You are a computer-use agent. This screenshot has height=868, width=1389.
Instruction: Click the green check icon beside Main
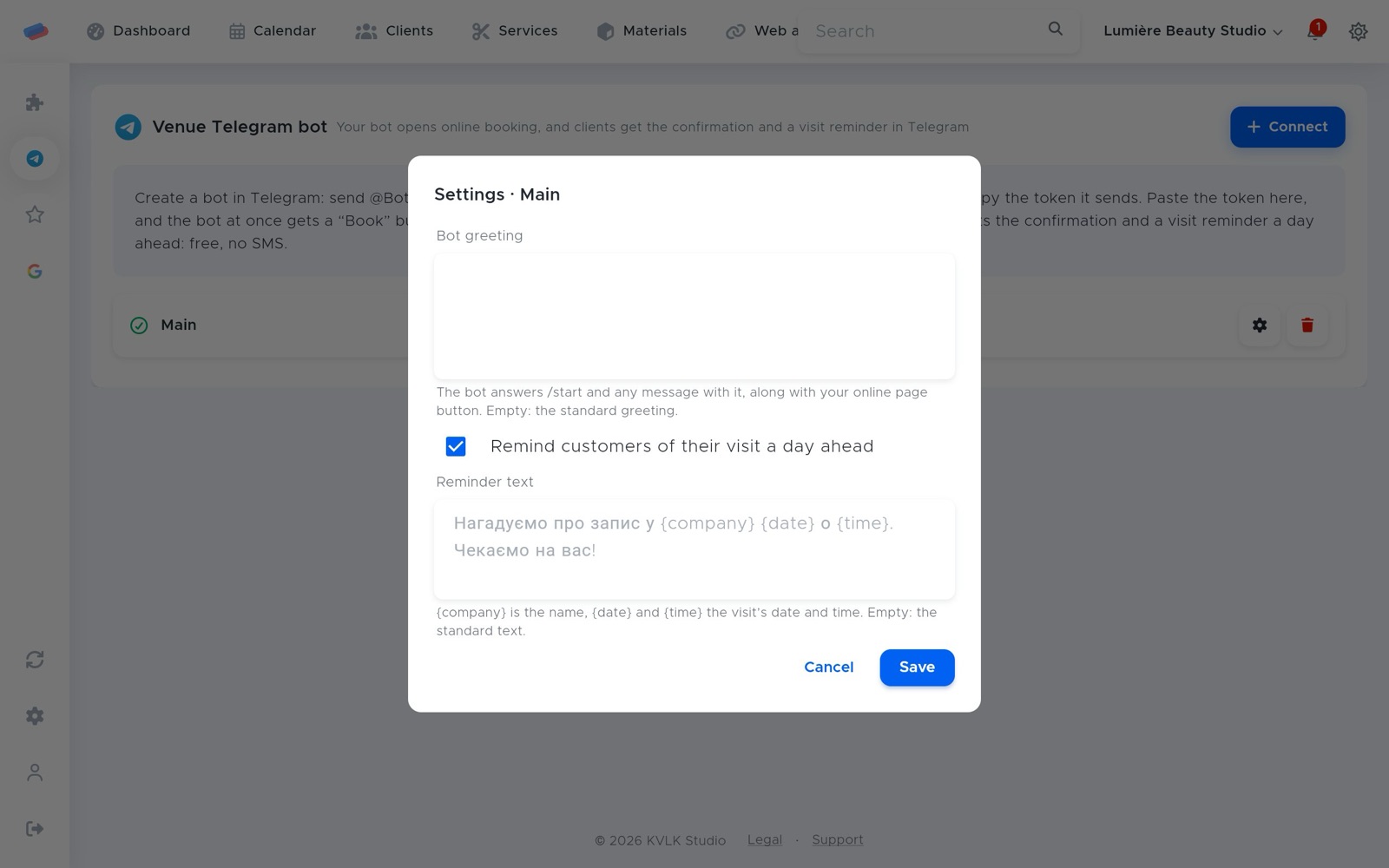(139, 325)
